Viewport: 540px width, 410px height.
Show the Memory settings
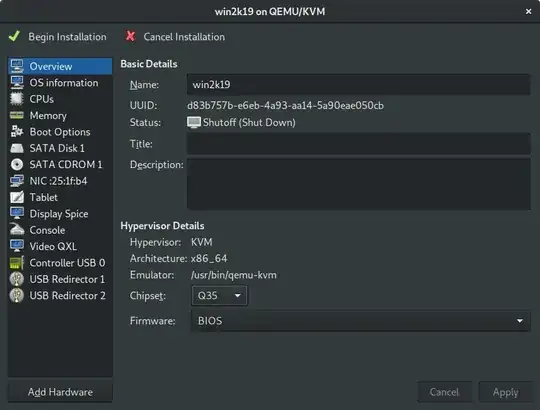[x=60, y=115]
